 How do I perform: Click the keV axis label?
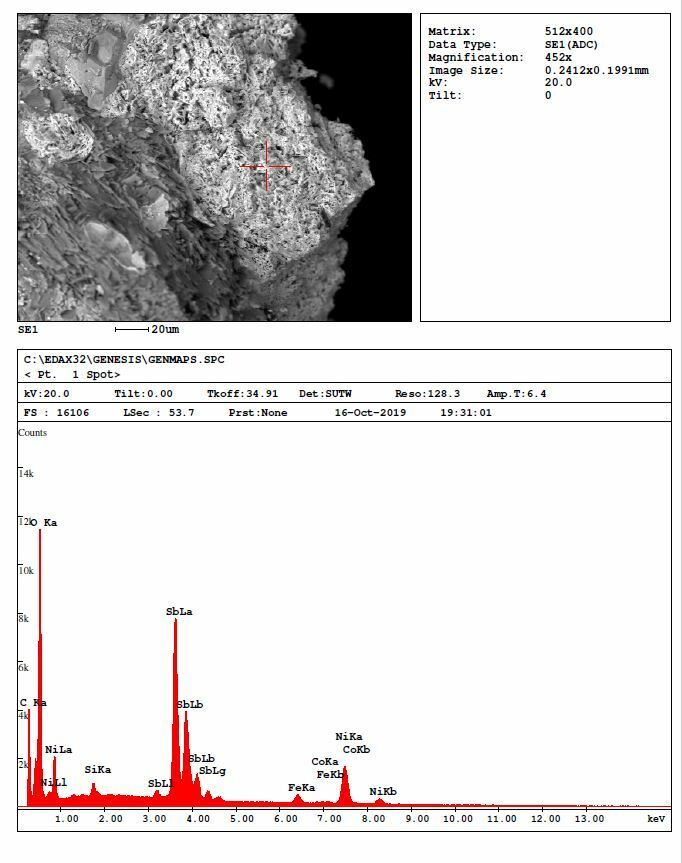656,818
